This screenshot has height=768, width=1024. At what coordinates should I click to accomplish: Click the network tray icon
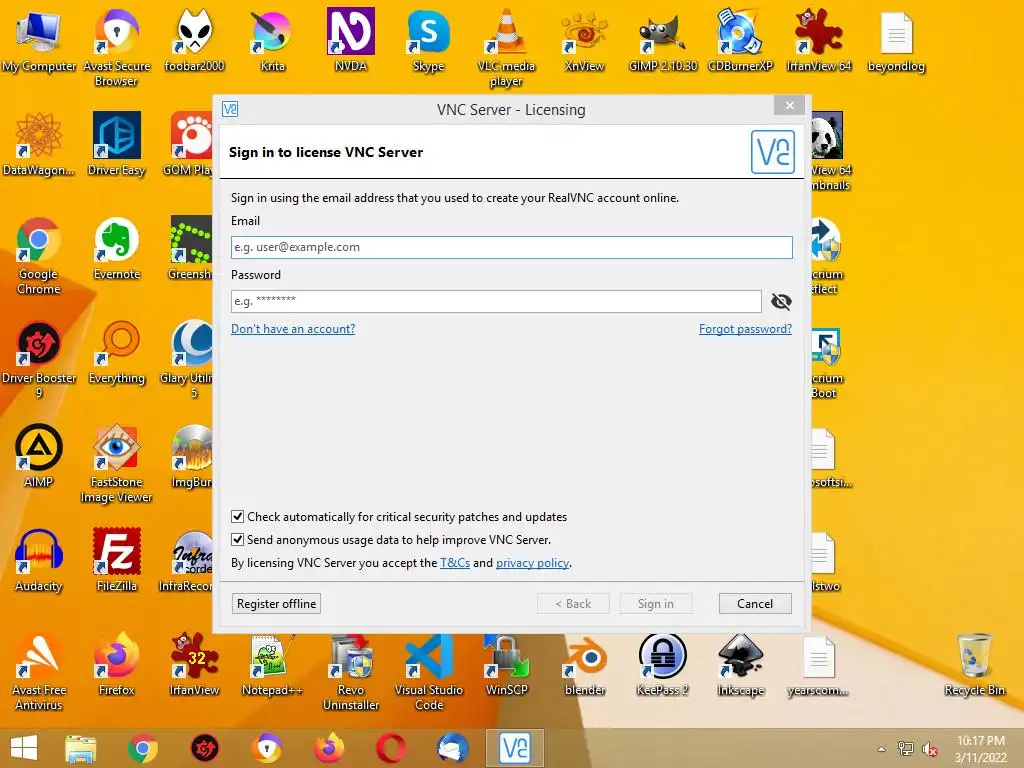906,749
